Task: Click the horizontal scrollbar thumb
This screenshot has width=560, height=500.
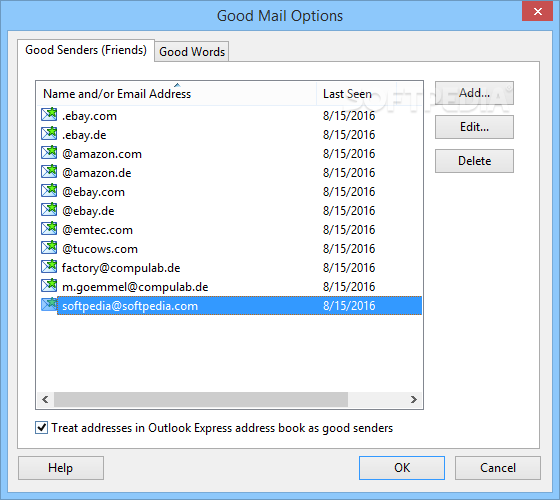Action: [x=201, y=399]
